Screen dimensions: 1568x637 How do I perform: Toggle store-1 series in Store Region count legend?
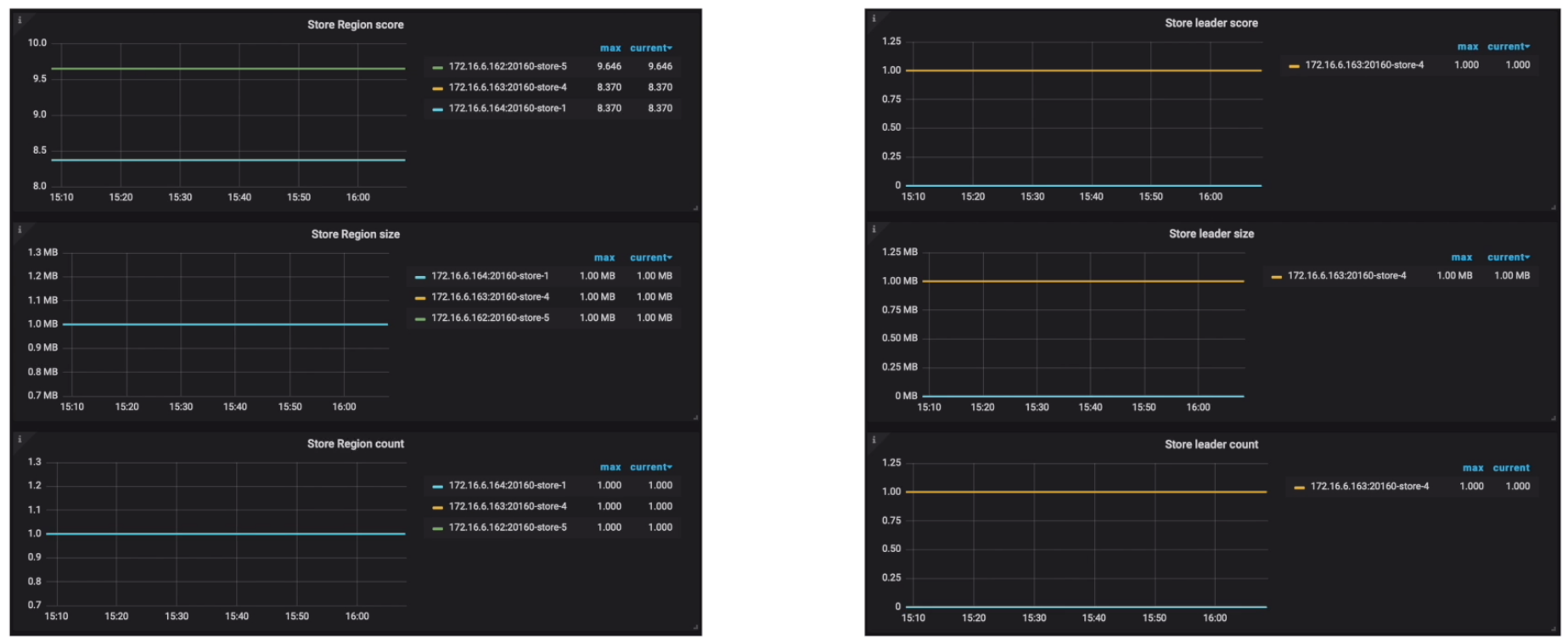click(x=508, y=486)
